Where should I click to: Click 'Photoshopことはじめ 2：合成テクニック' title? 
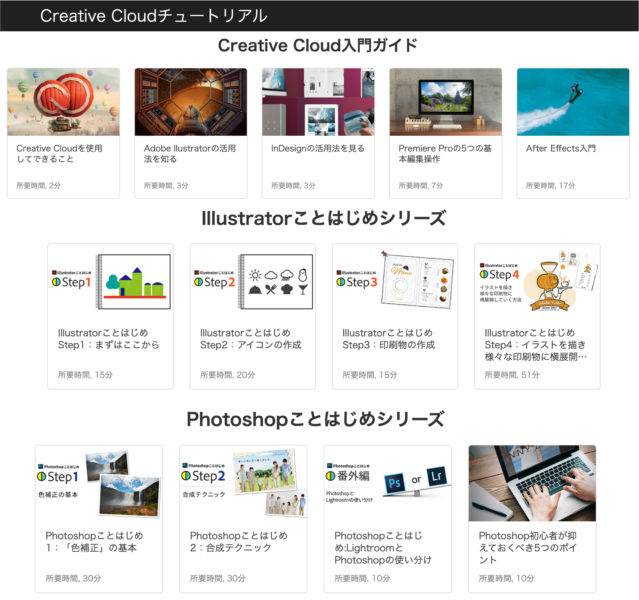[239, 542]
